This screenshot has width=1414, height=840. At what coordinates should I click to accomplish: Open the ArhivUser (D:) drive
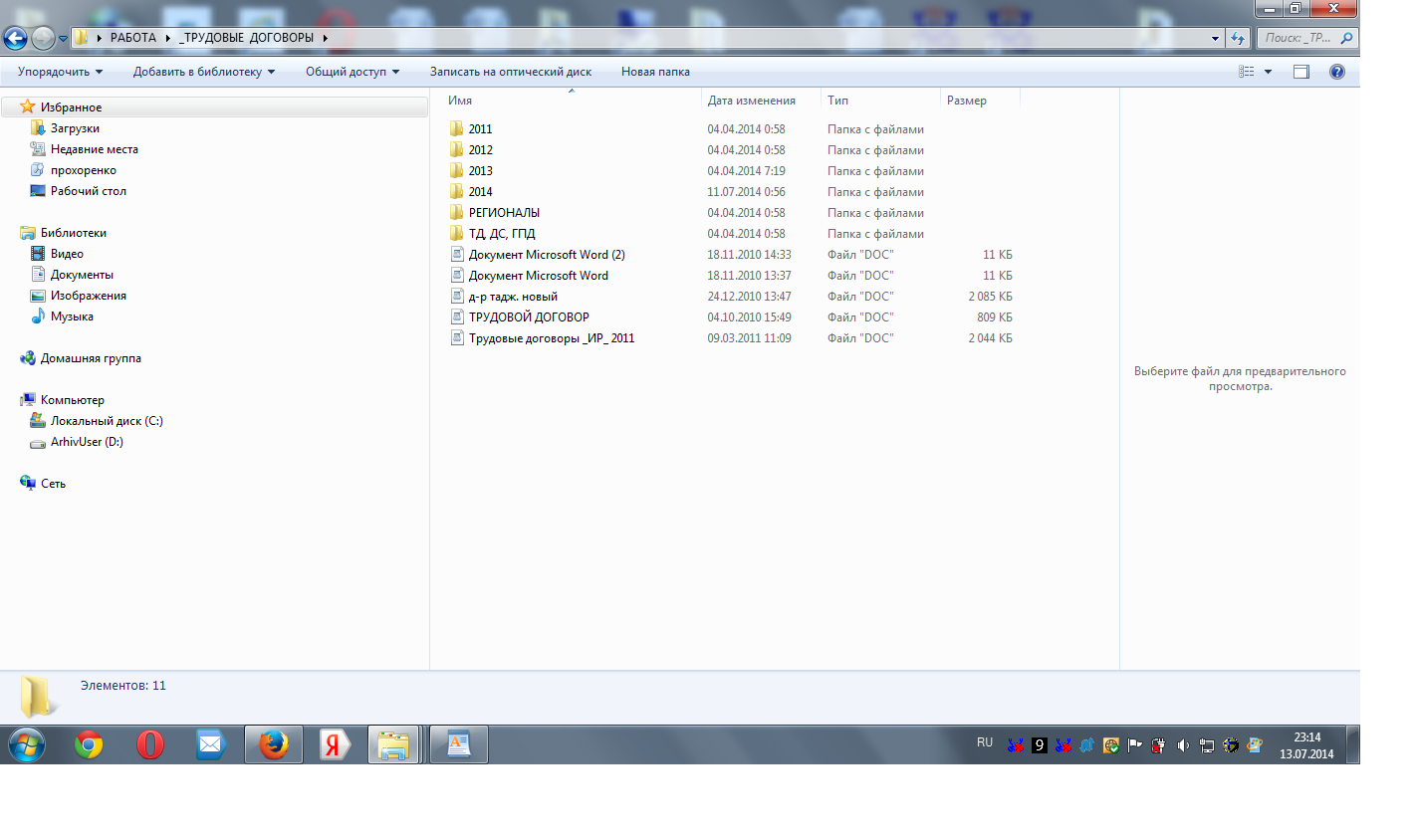[x=87, y=442]
